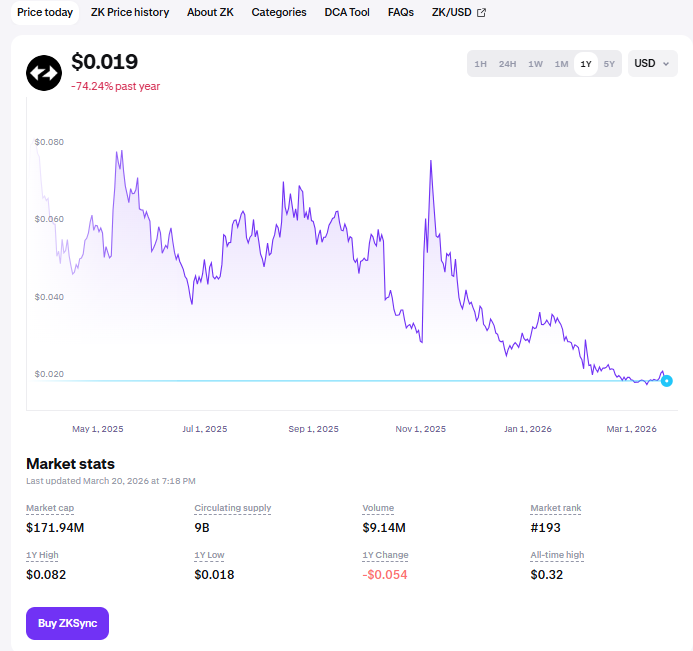Select the DCA Tool tab
The image size is (693, 651).
[x=347, y=13]
